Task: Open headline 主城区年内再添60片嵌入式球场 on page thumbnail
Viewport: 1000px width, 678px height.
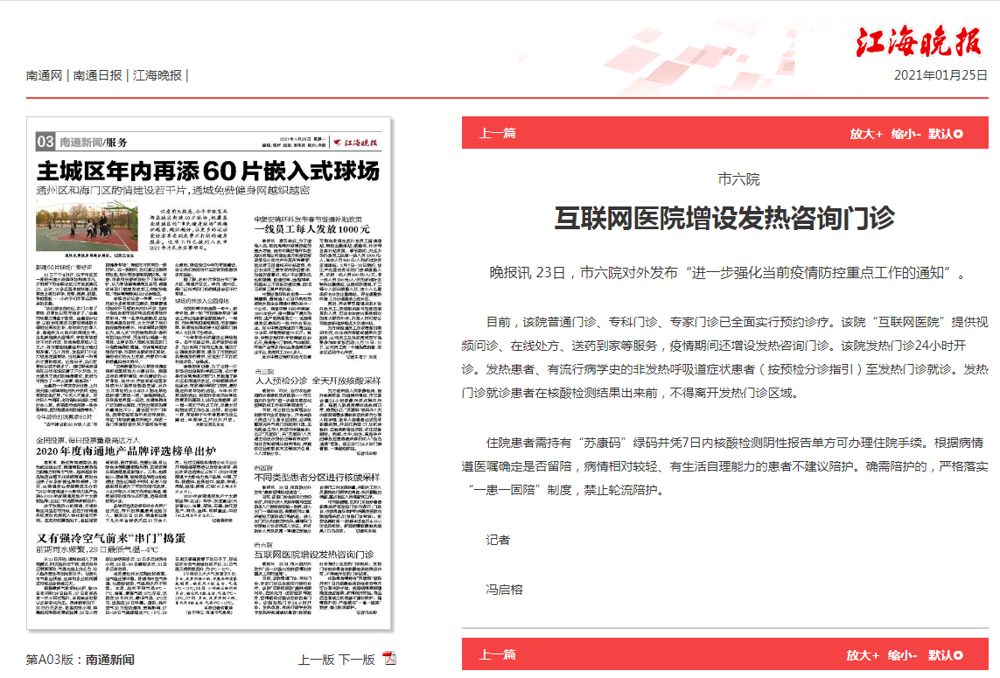Action: [208, 171]
